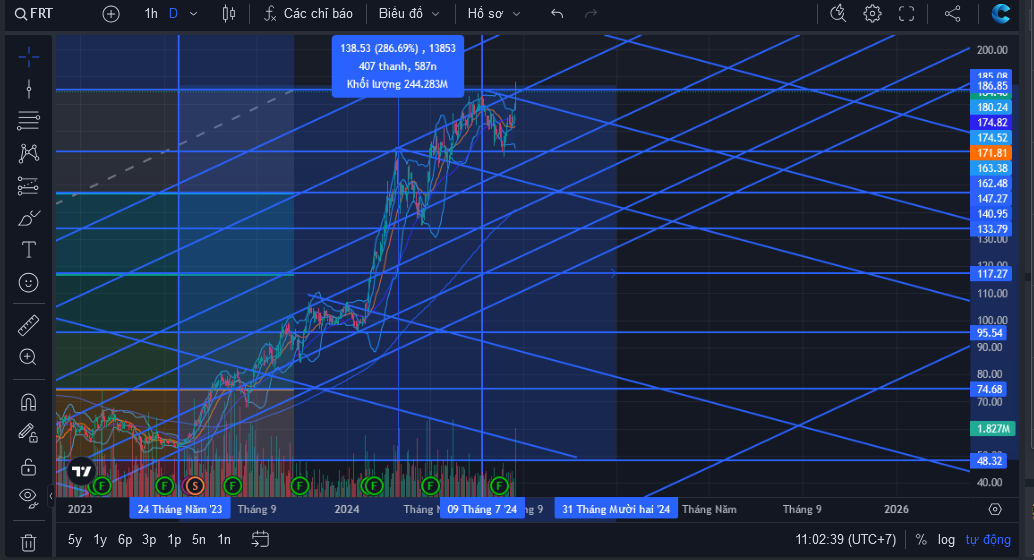Enter fullscreen mode
The height and width of the screenshot is (560, 1034).
(x=907, y=13)
